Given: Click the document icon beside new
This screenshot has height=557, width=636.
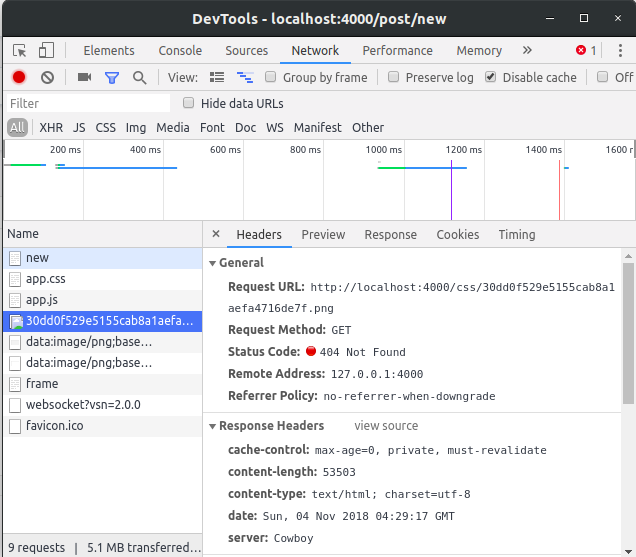Looking at the screenshot, I should pyautogui.click(x=15, y=258).
